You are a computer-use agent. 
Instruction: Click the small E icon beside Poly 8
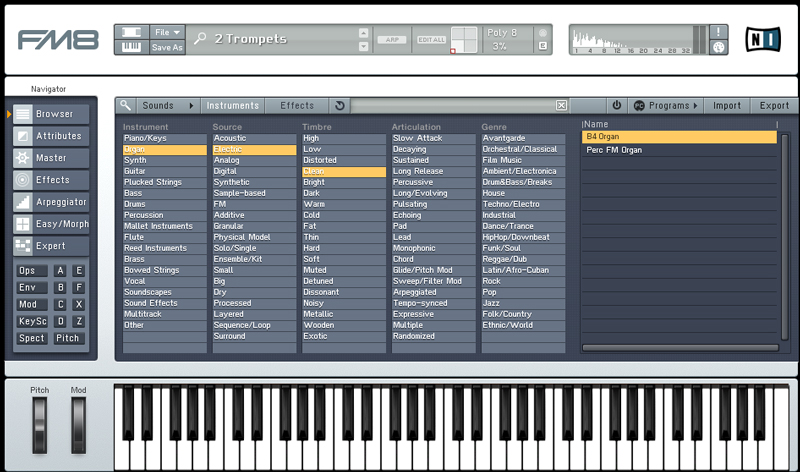click(543, 46)
